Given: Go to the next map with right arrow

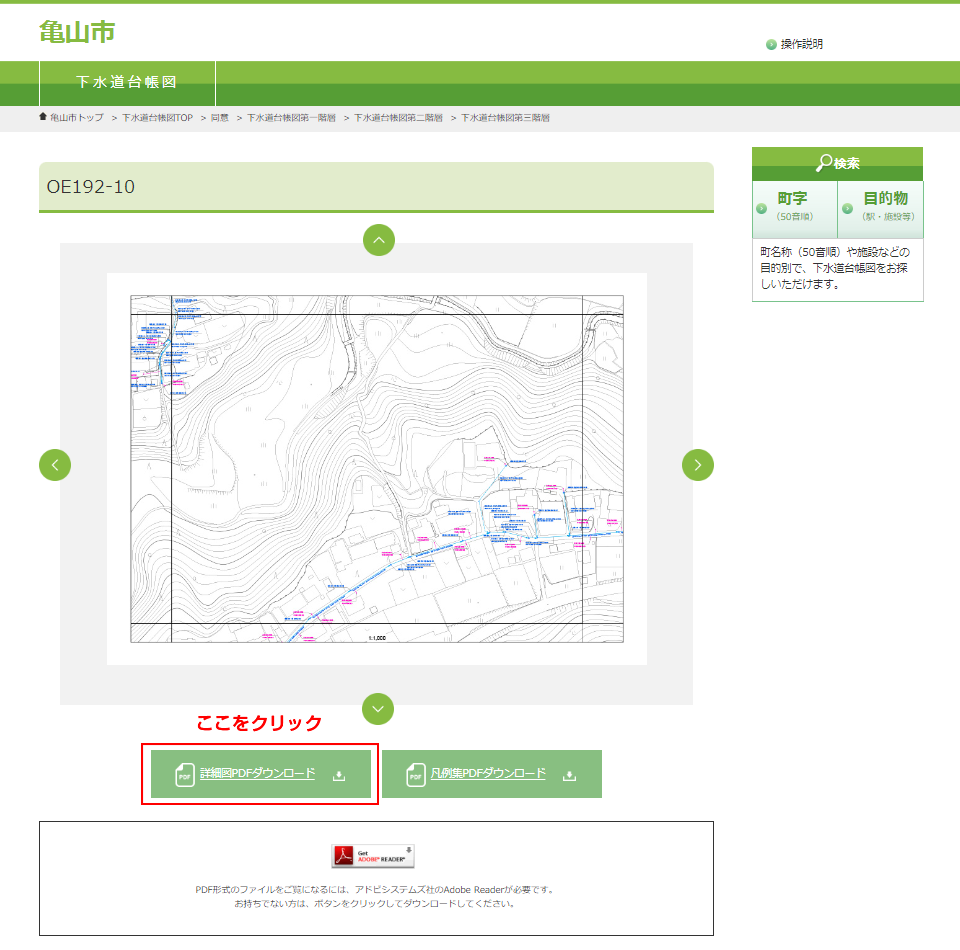Looking at the screenshot, I should [698, 465].
